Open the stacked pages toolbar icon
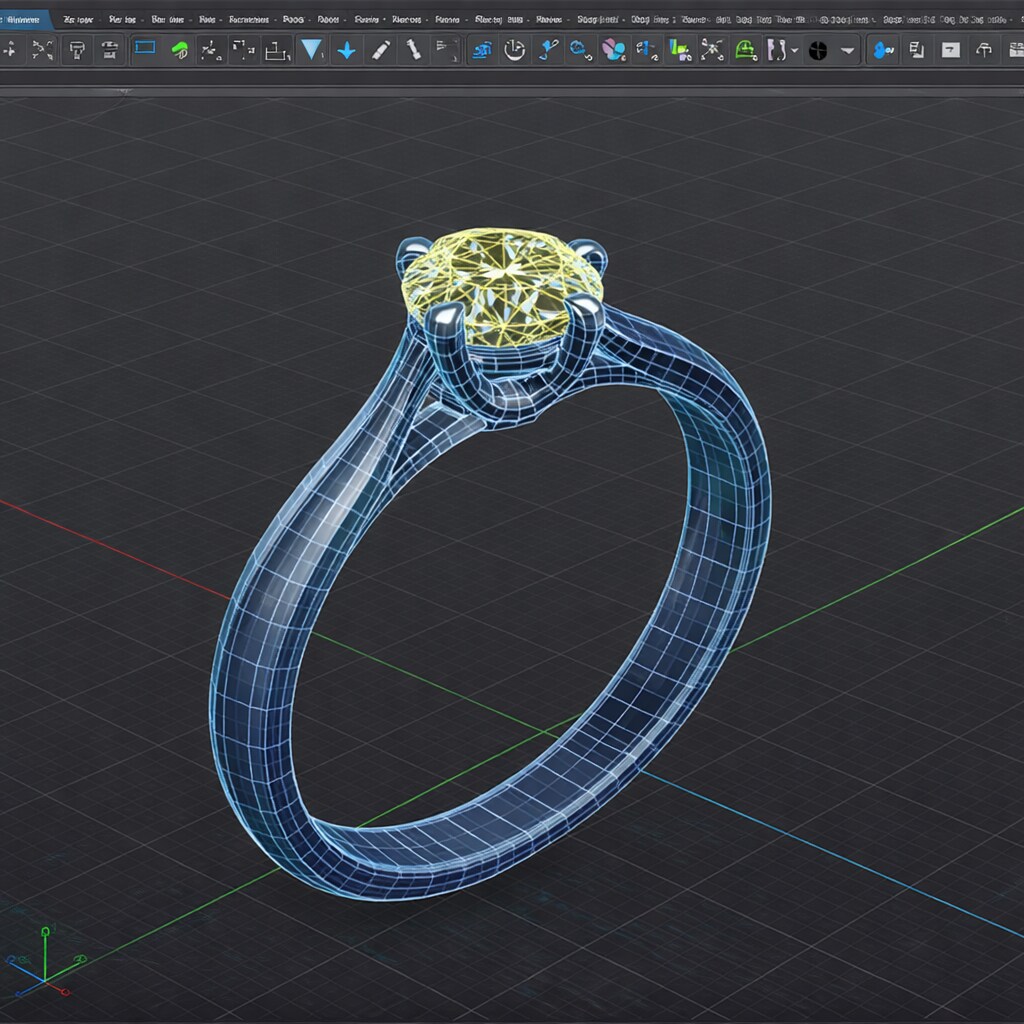The height and width of the screenshot is (1024, 1024). click(917, 50)
